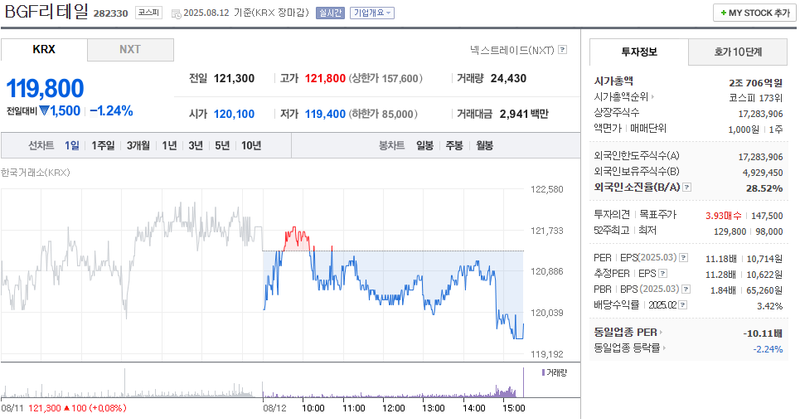This screenshot has width=800, height=419.
Task: Click the stock code 282330
Action: pos(111,13)
